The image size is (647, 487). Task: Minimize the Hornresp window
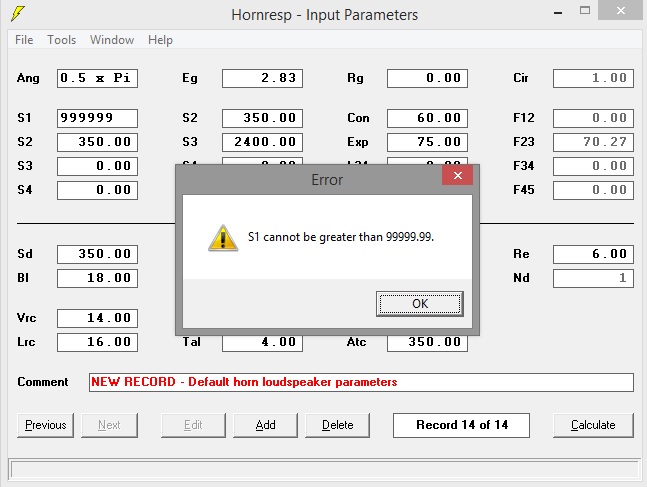pos(558,12)
